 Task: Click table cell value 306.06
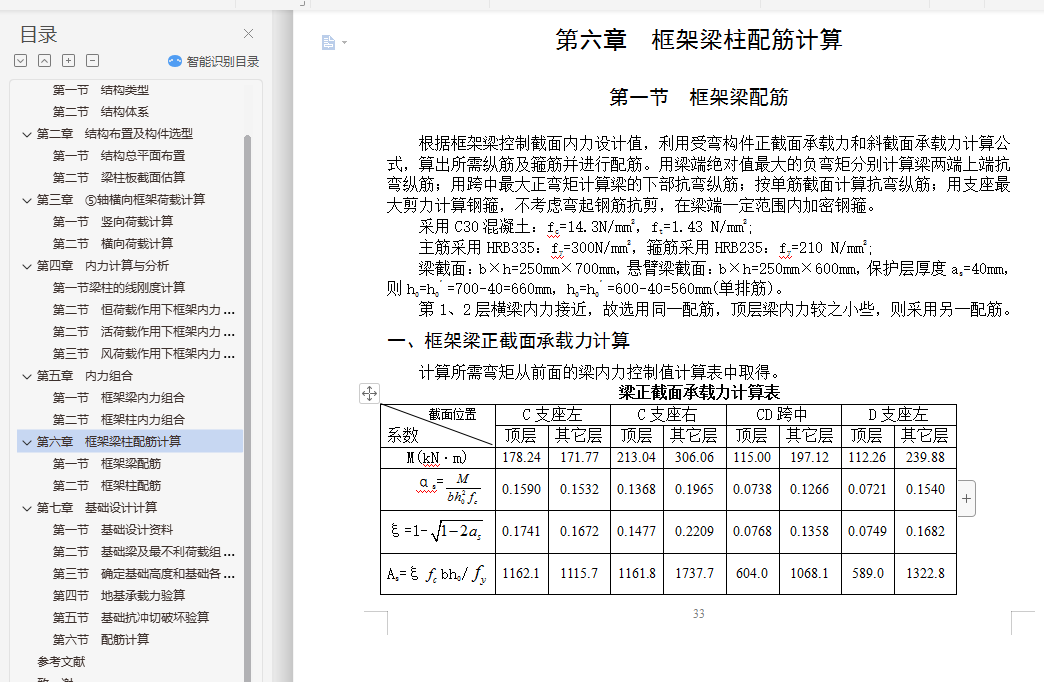(694, 458)
